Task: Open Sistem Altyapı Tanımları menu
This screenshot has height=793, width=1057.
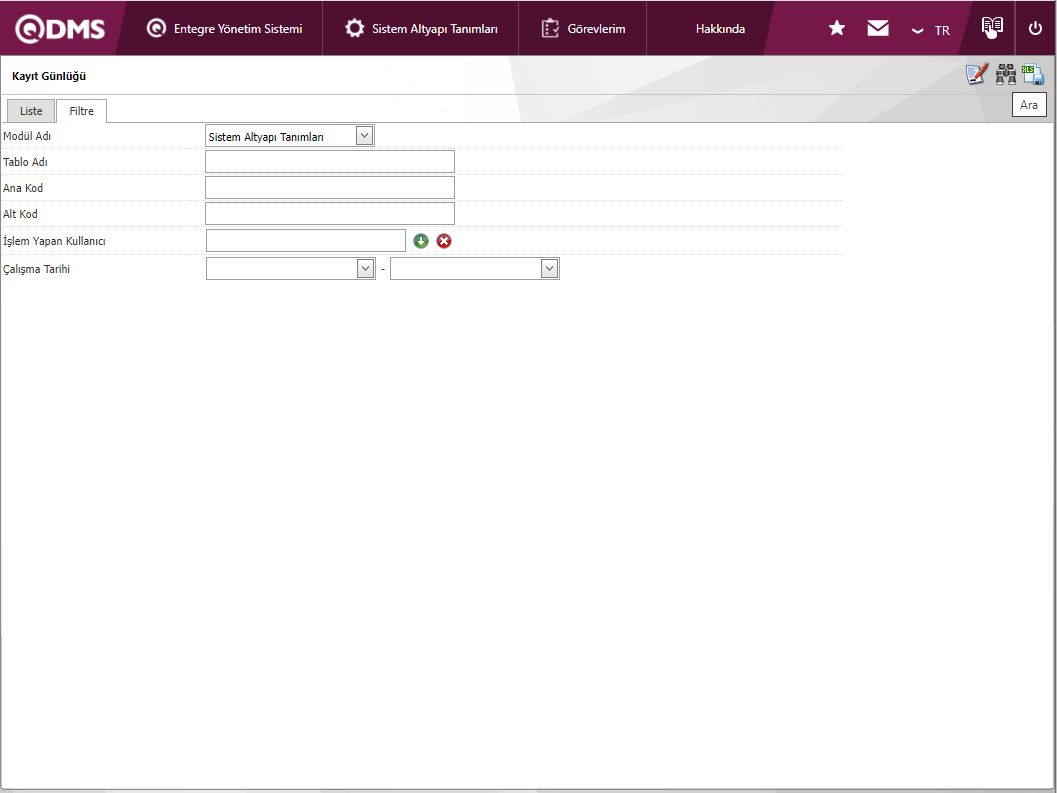Action: point(421,29)
